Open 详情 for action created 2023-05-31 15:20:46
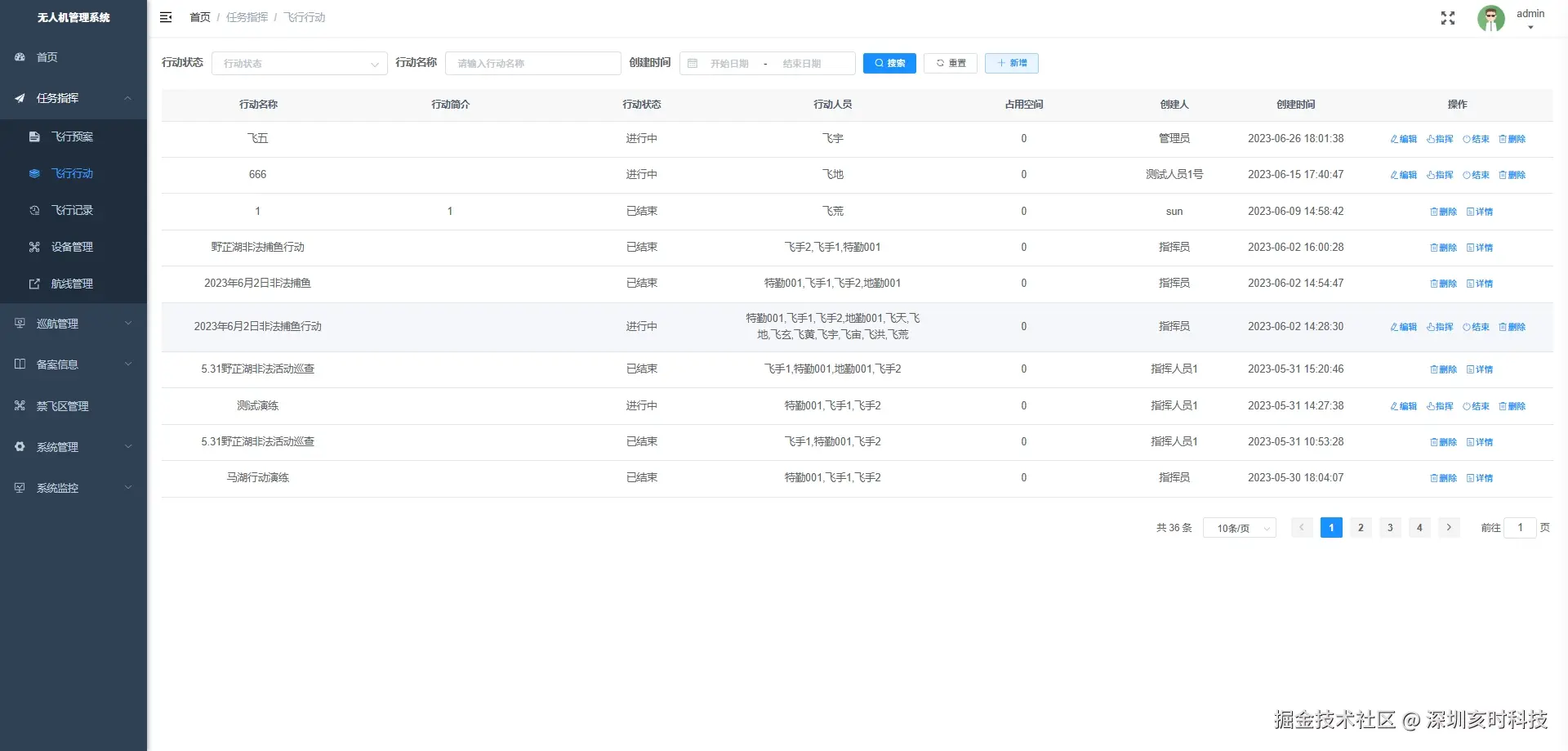Image resolution: width=1568 pixels, height=751 pixels. [x=1479, y=369]
